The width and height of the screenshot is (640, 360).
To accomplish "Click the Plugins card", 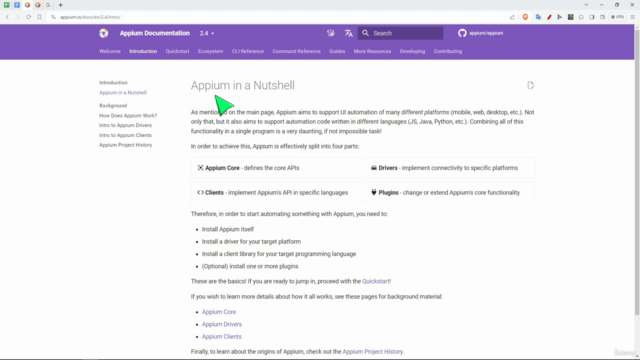I will tap(449, 193).
